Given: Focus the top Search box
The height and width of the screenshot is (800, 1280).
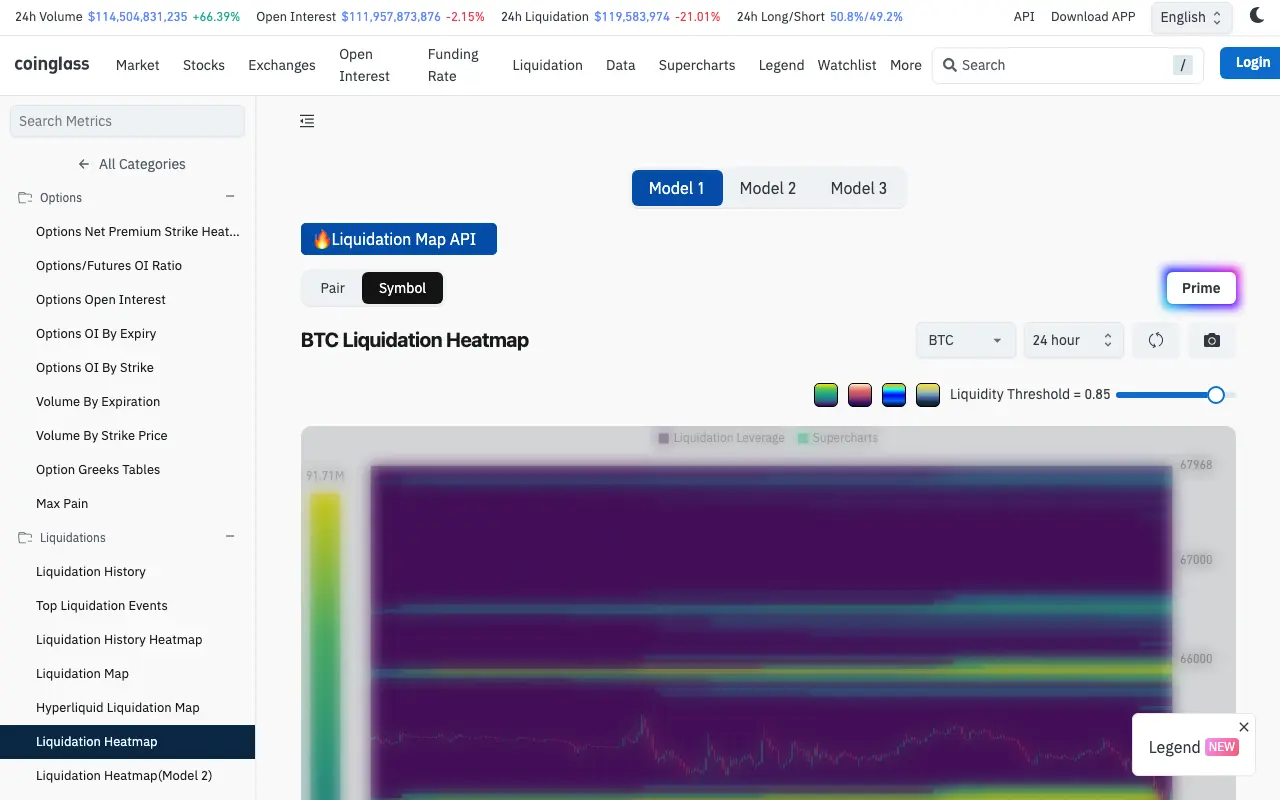Looking at the screenshot, I should tap(1068, 65).
